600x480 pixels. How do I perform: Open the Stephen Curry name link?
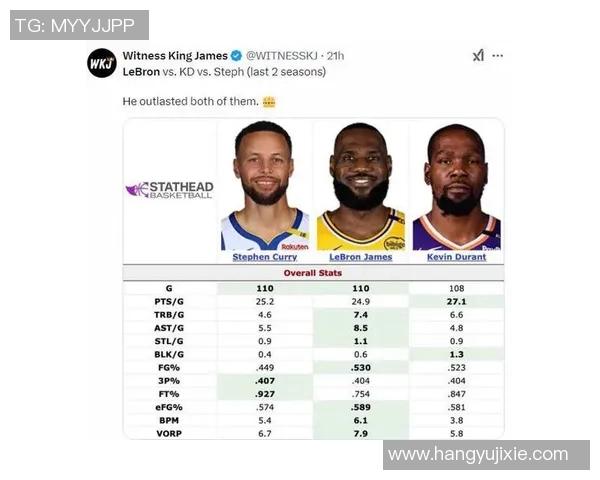pyautogui.click(x=264, y=257)
